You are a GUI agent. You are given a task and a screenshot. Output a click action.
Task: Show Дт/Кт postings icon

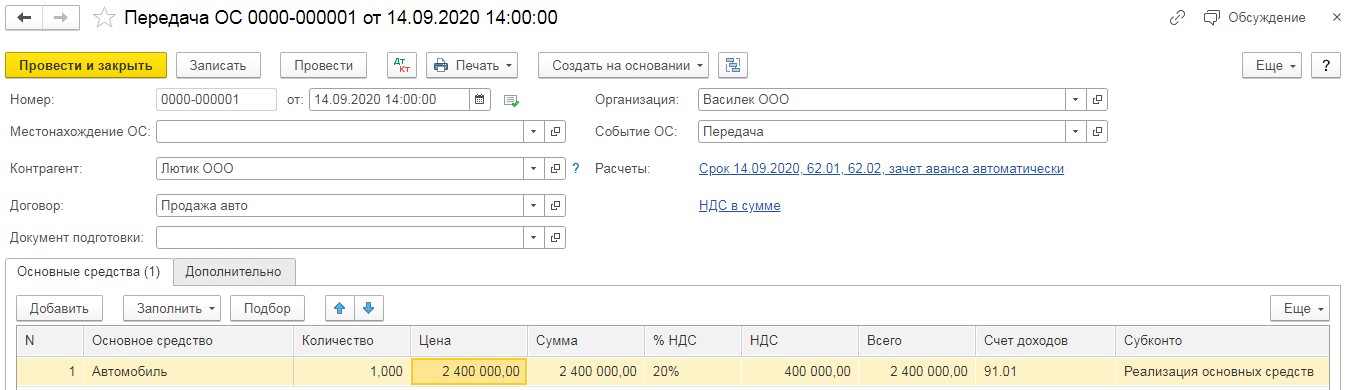[x=401, y=65]
